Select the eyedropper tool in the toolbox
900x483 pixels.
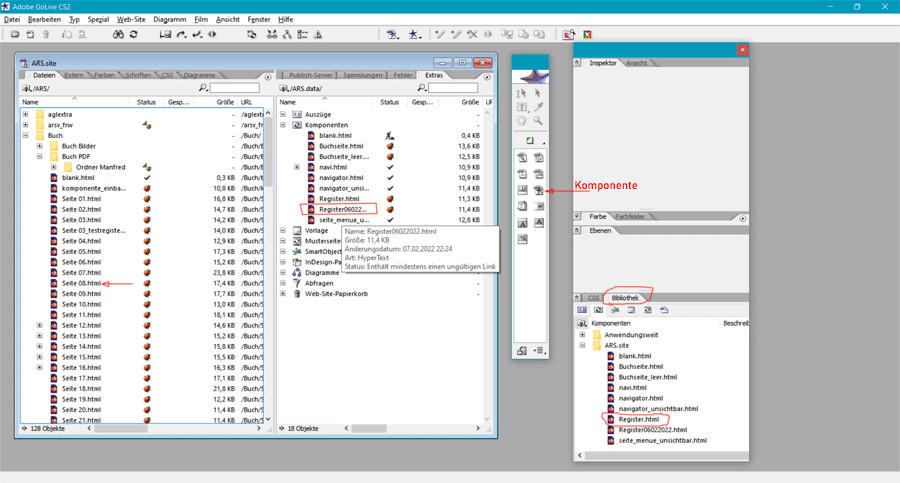(x=538, y=107)
